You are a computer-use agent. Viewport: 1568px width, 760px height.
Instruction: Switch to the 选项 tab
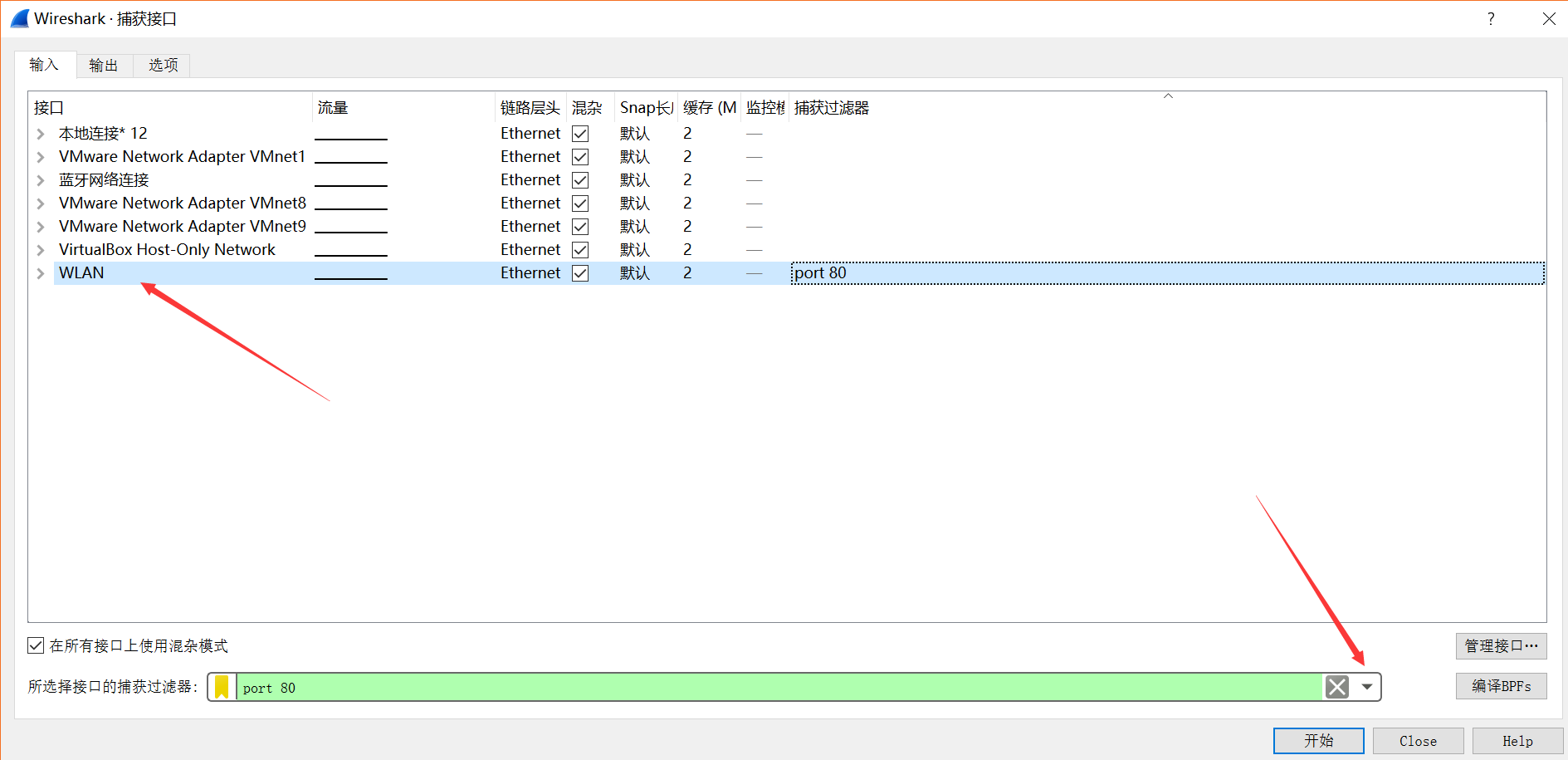coord(163,66)
